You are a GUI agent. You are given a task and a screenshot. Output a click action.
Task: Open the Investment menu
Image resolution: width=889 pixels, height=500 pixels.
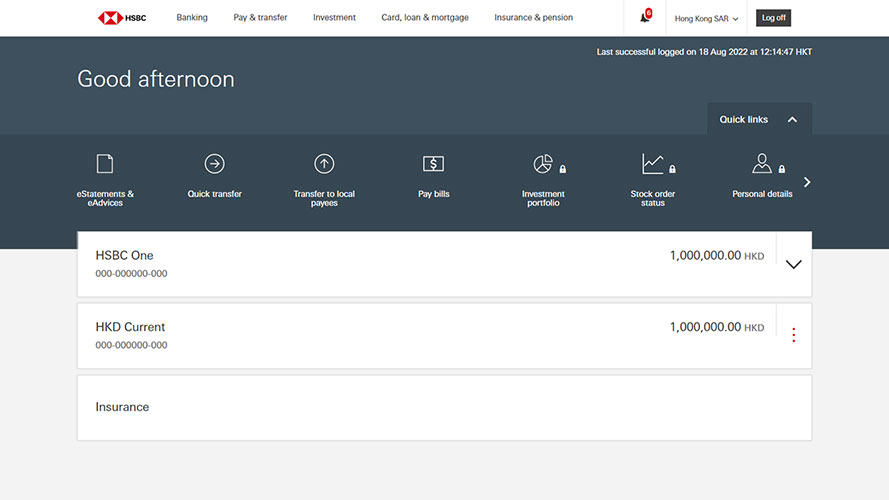(x=335, y=18)
